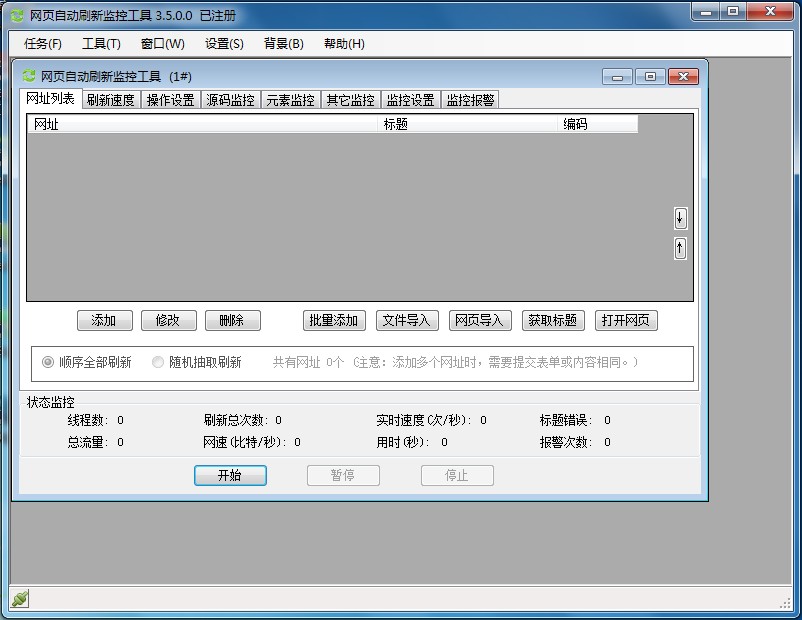Click the 实时速度(次/秒) status label
This screenshot has width=802, height=620.
(424, 420)
